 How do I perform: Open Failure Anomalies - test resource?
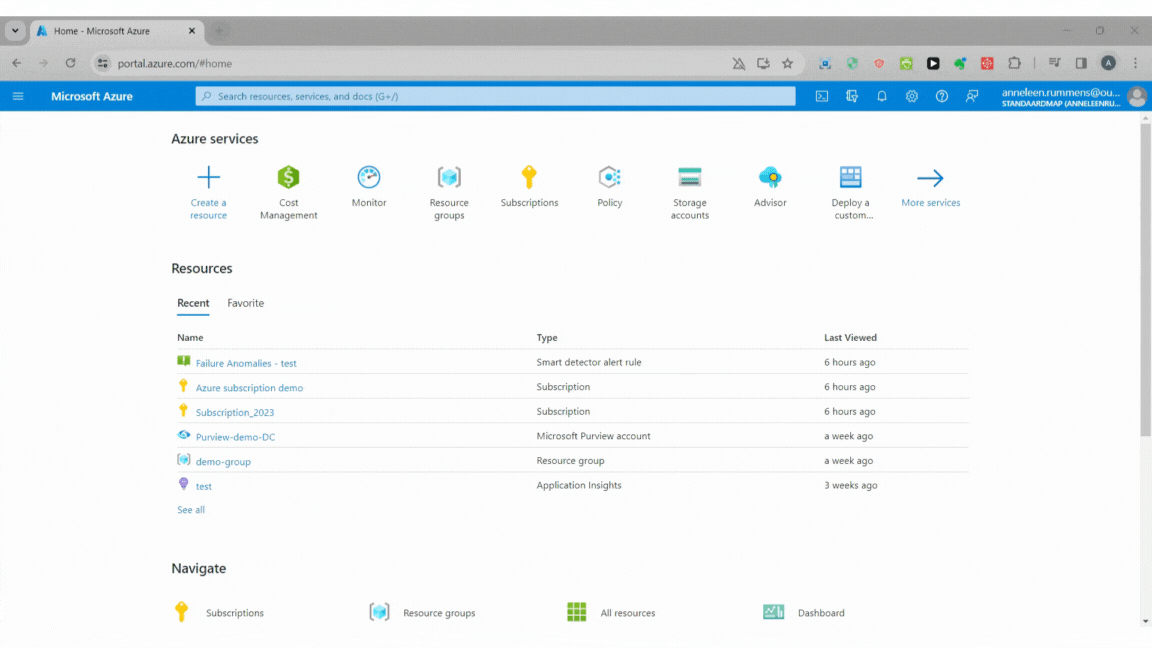point(246,363)
